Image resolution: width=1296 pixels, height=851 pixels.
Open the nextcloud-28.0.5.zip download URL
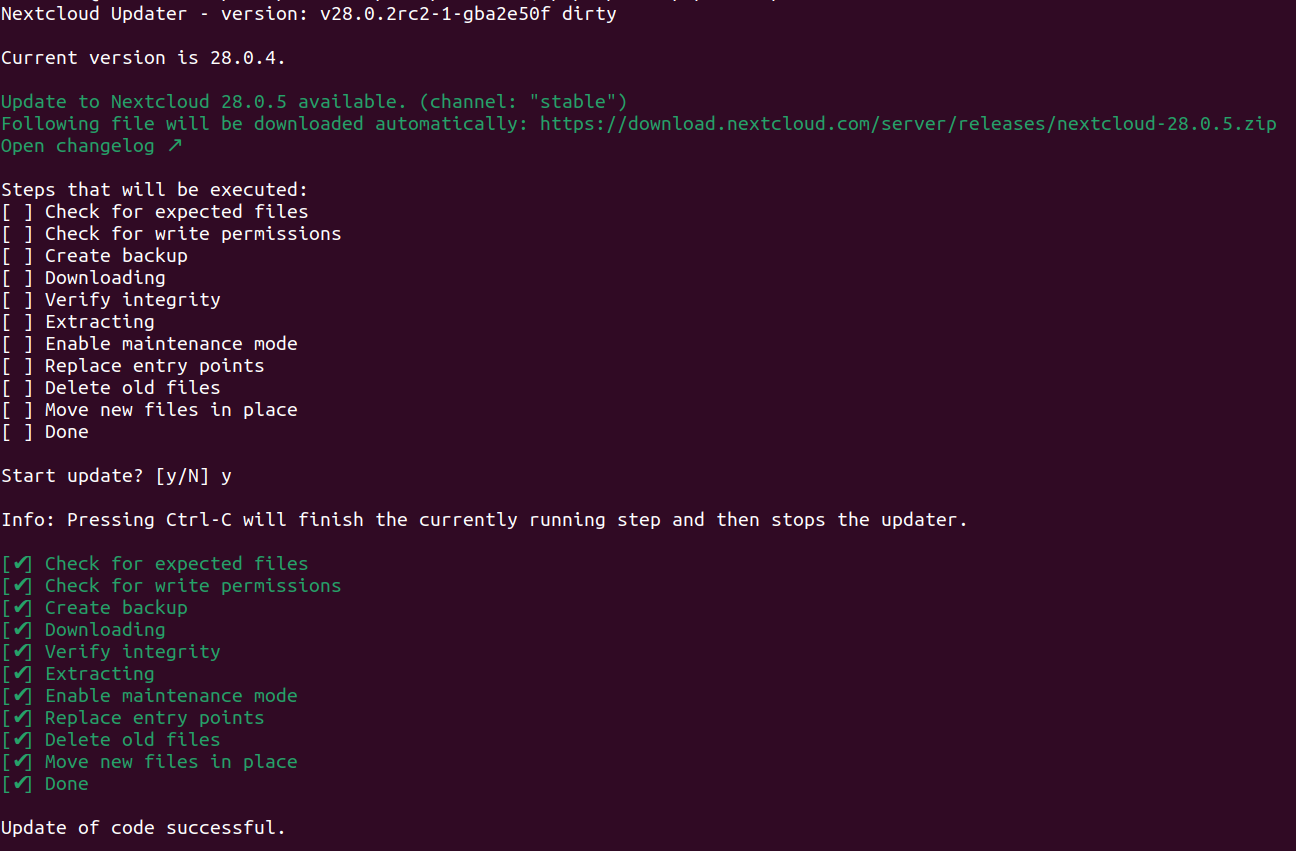click(x=908, y=124)
